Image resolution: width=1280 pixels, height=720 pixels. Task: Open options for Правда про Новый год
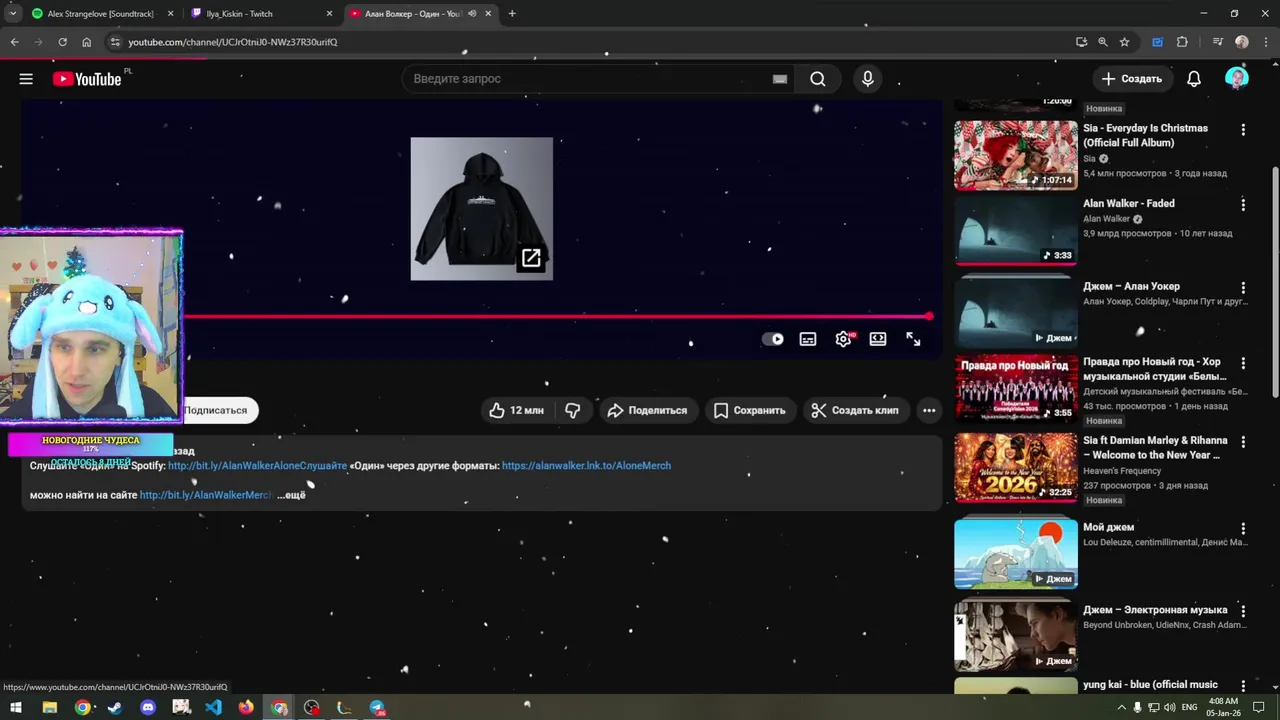(1243, 363)
